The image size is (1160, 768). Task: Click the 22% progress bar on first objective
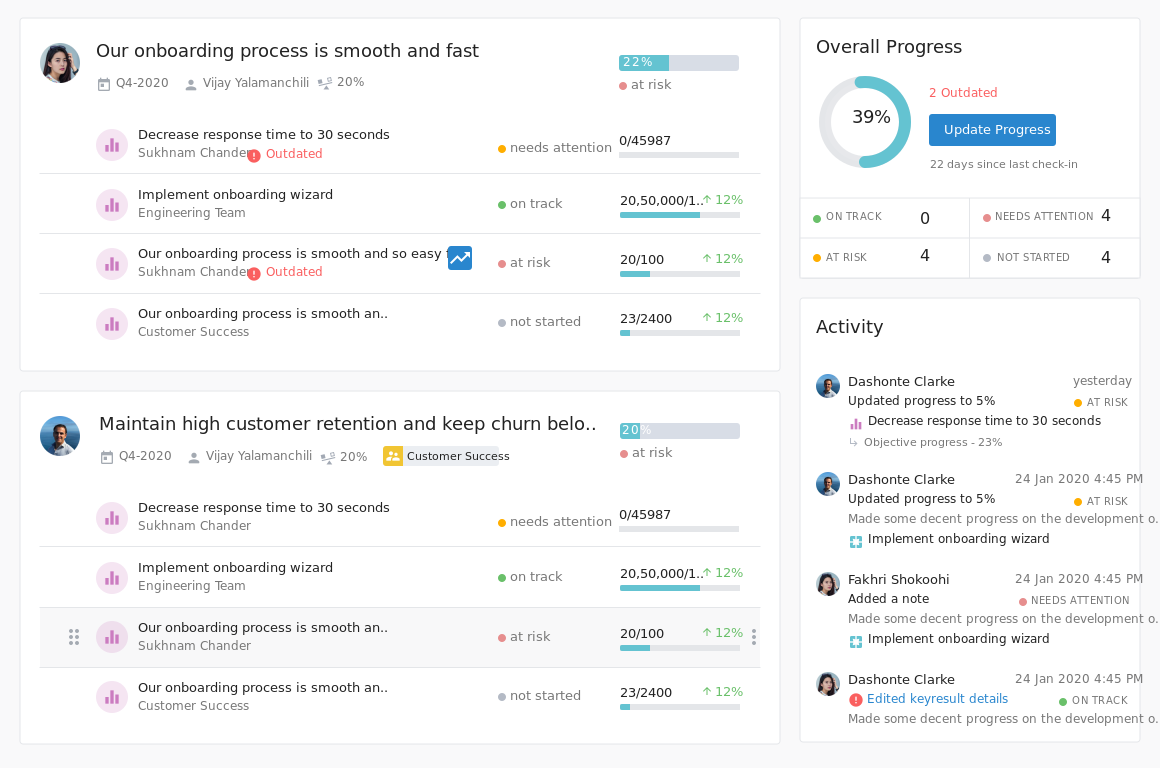[678, 63]
